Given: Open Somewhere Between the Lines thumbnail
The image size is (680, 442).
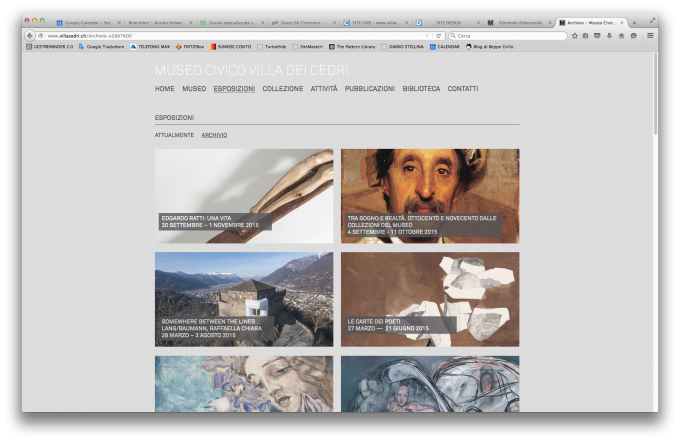Looking at the screenshot, I should point(244,299).
